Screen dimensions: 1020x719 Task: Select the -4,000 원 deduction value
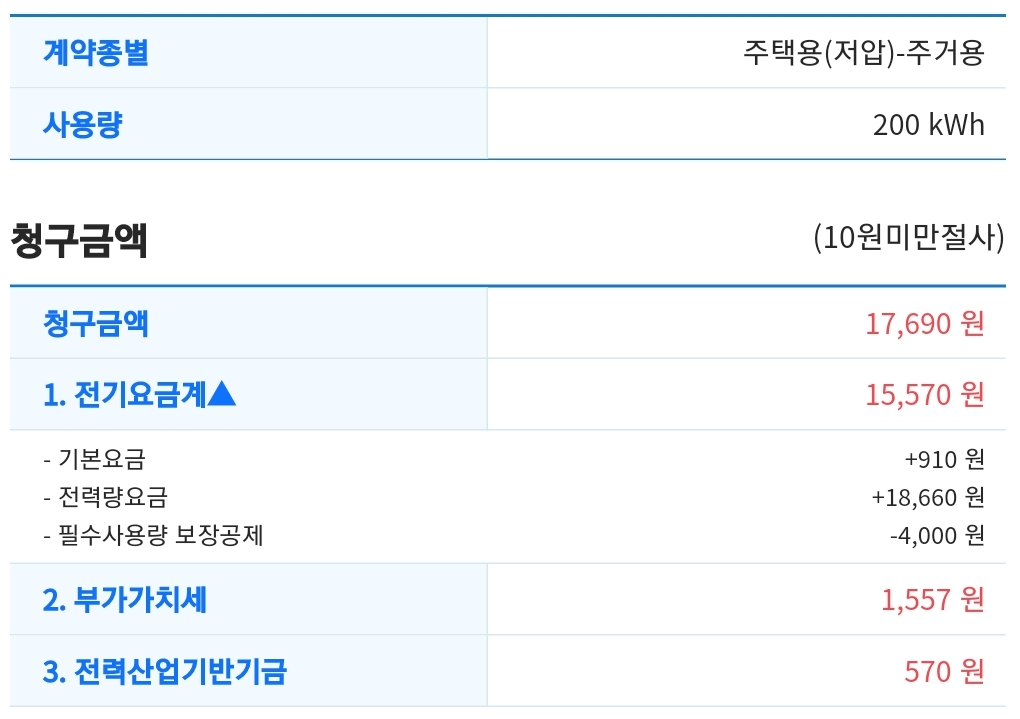tap(936, 535)
